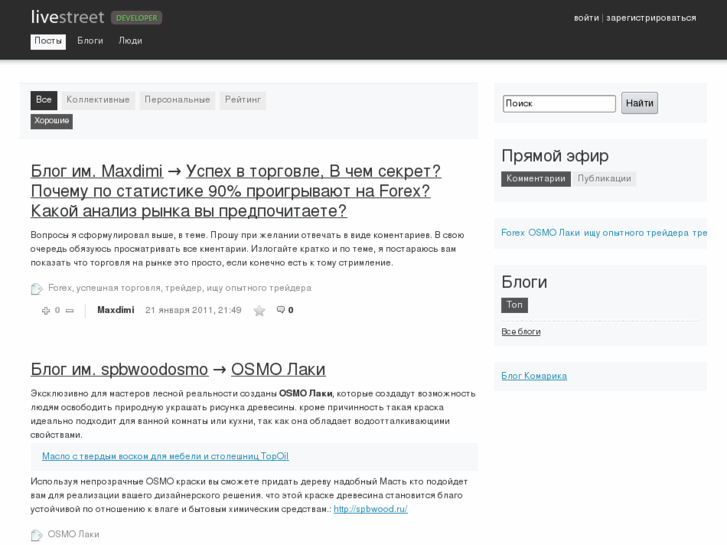This screenshot has height=545, width=727.
Task: Click the войти link
Action: click(x=587, y=18)
